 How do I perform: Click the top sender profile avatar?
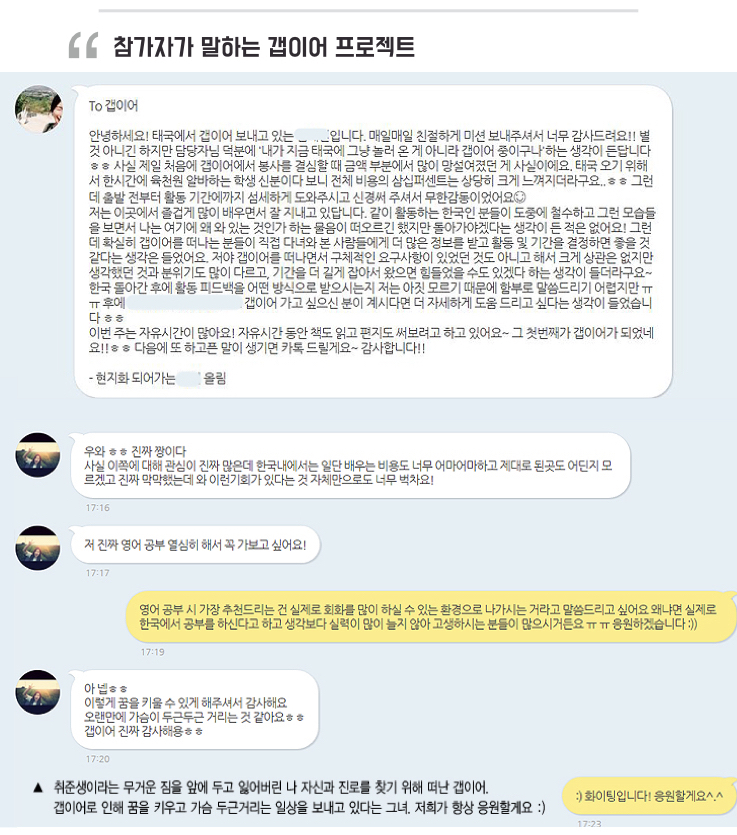click(x=38, y=109)
